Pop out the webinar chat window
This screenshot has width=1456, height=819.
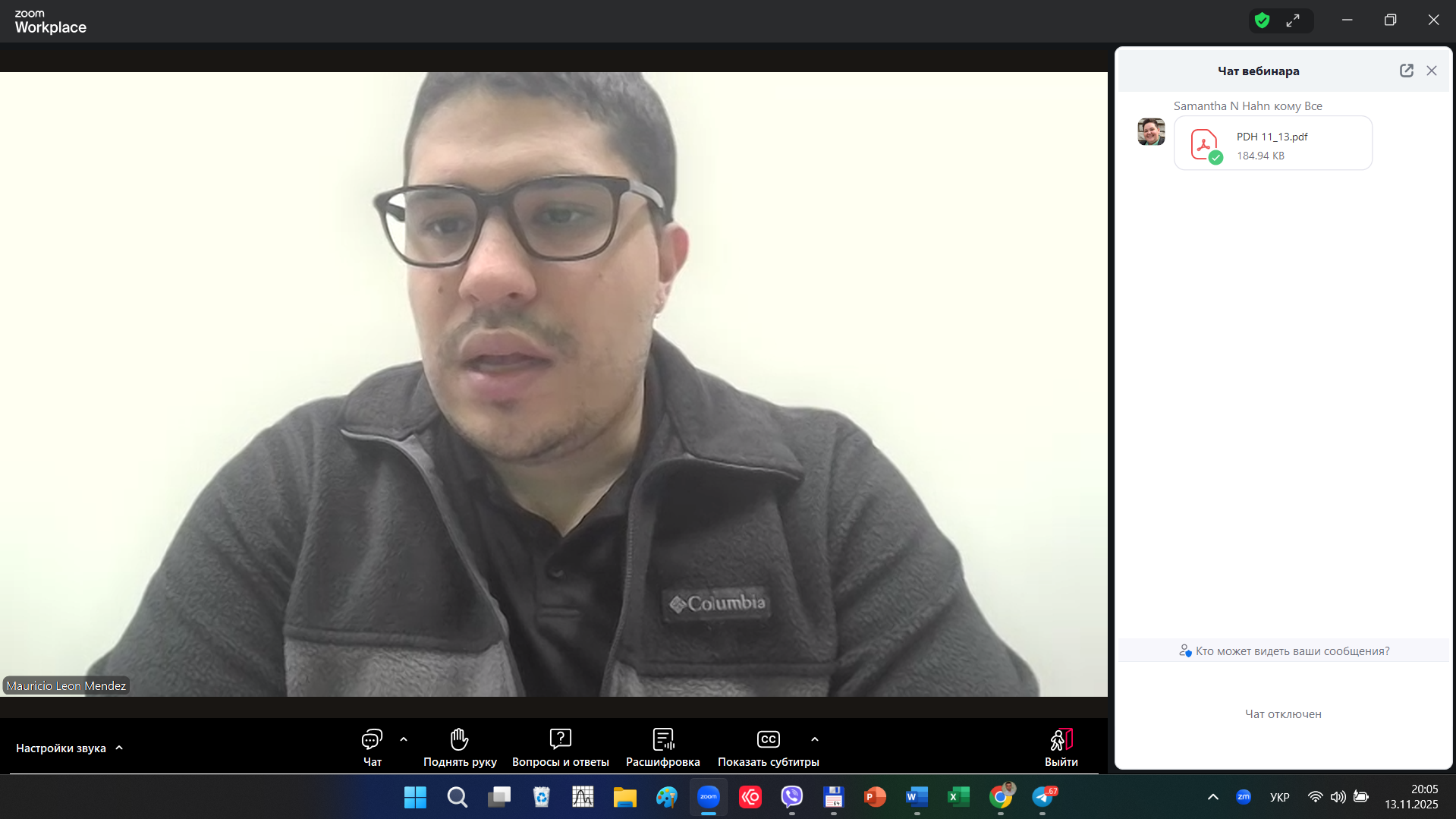(x=1406, y=71)
